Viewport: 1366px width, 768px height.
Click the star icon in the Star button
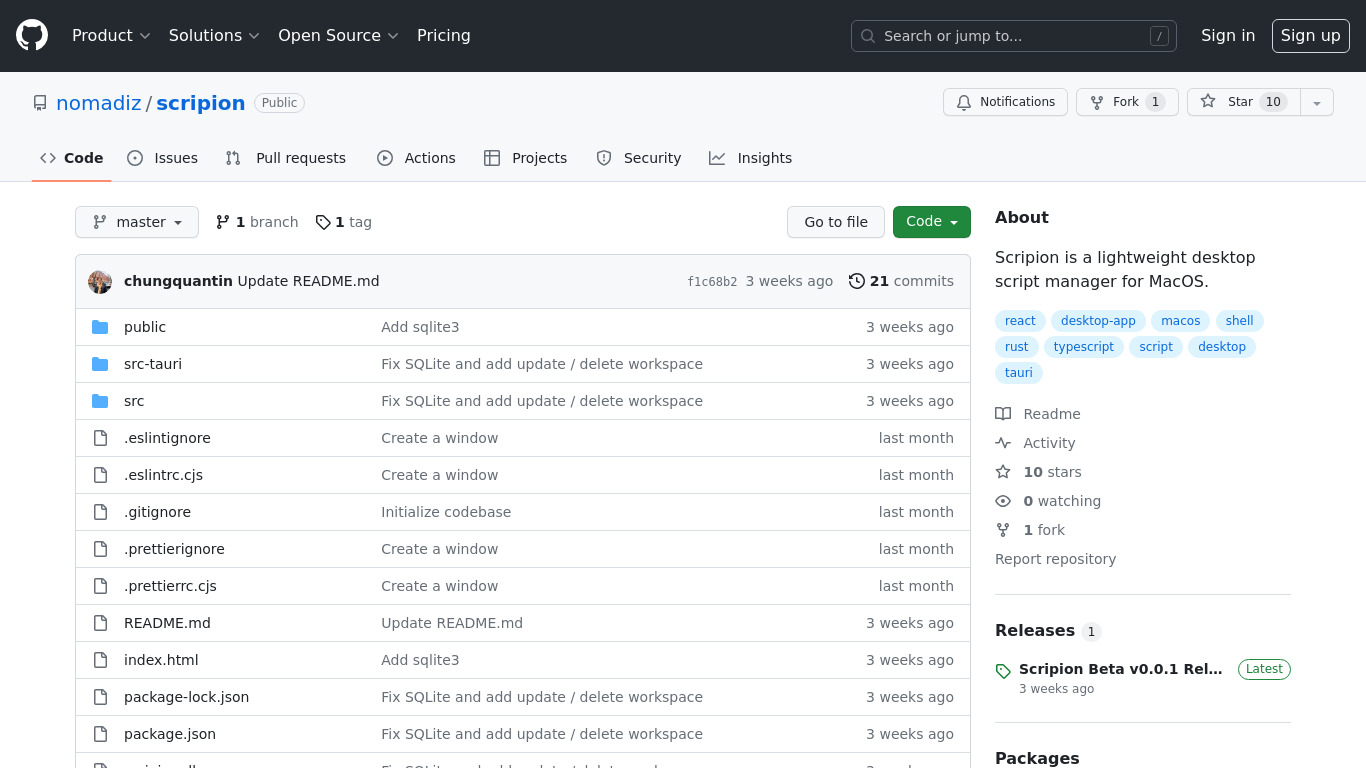click(1208, 101)
